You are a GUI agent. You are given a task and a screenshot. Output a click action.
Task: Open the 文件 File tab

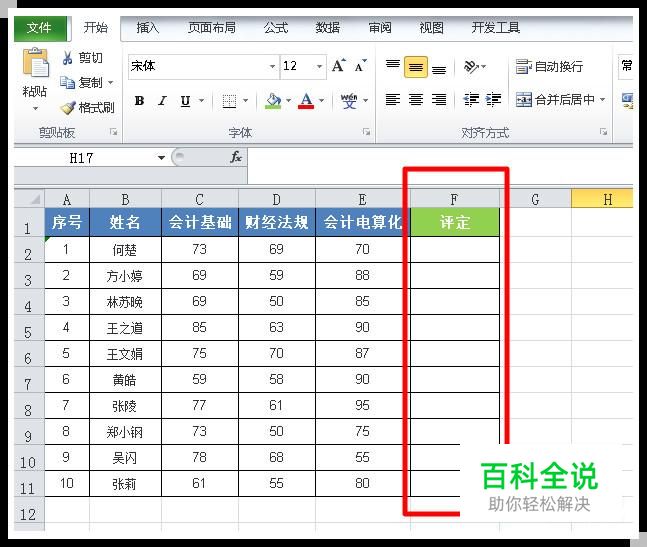point(40,28)
